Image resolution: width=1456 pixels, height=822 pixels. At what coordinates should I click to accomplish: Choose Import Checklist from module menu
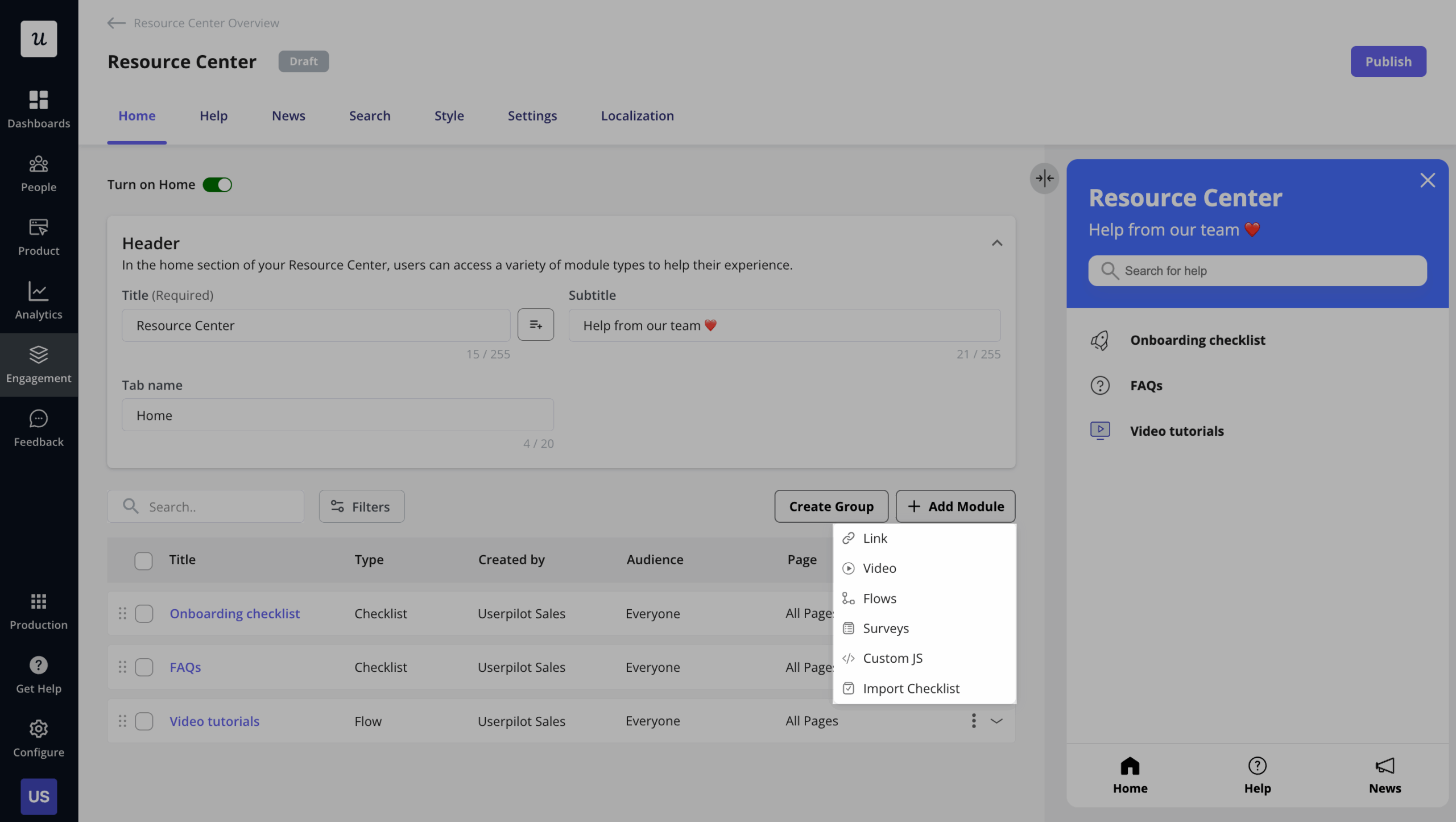[911, 688]
